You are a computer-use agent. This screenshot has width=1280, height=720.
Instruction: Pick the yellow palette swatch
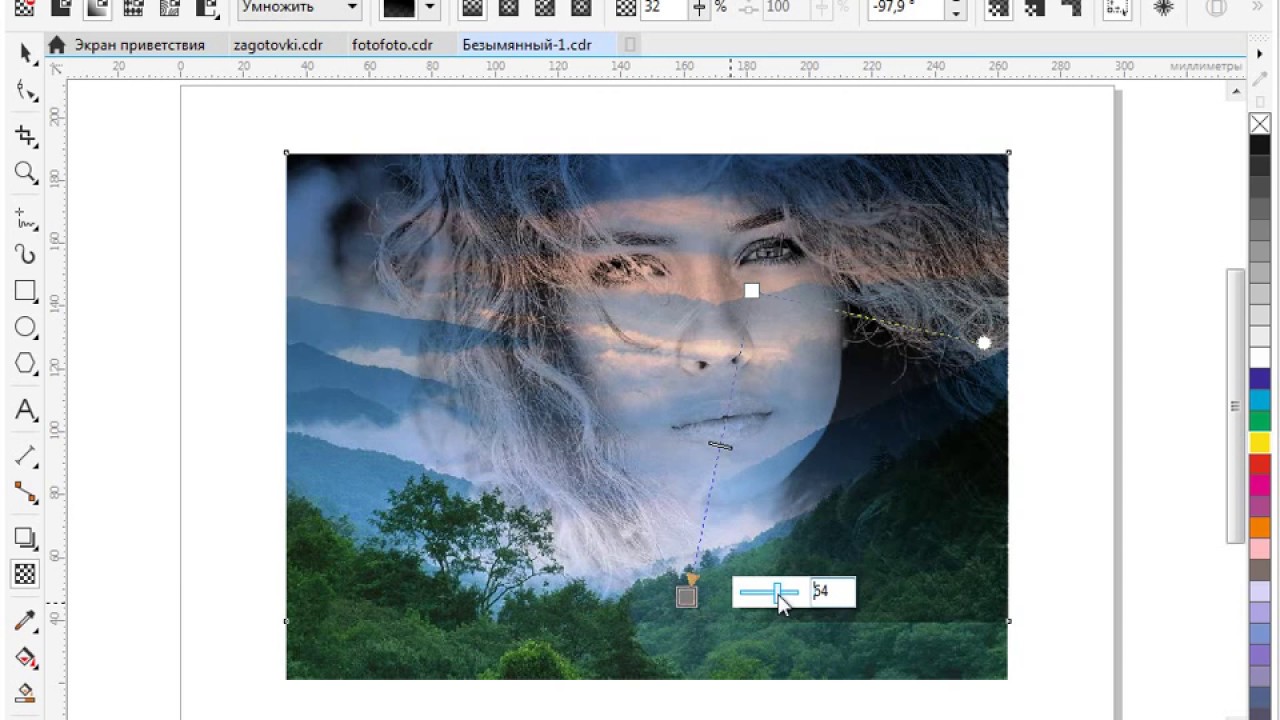1259,442
